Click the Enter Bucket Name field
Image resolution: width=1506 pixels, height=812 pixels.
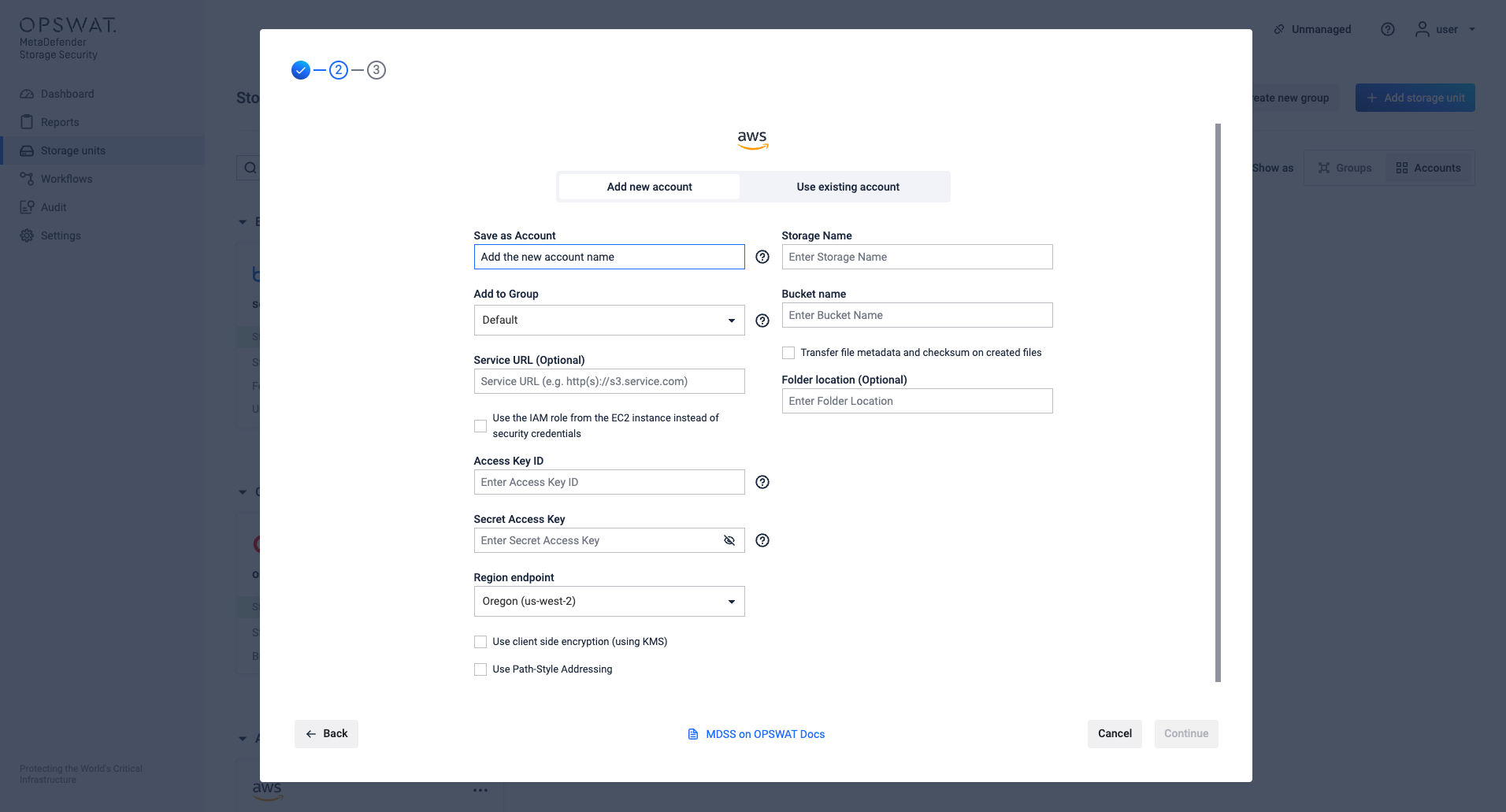tap(917, 315)
